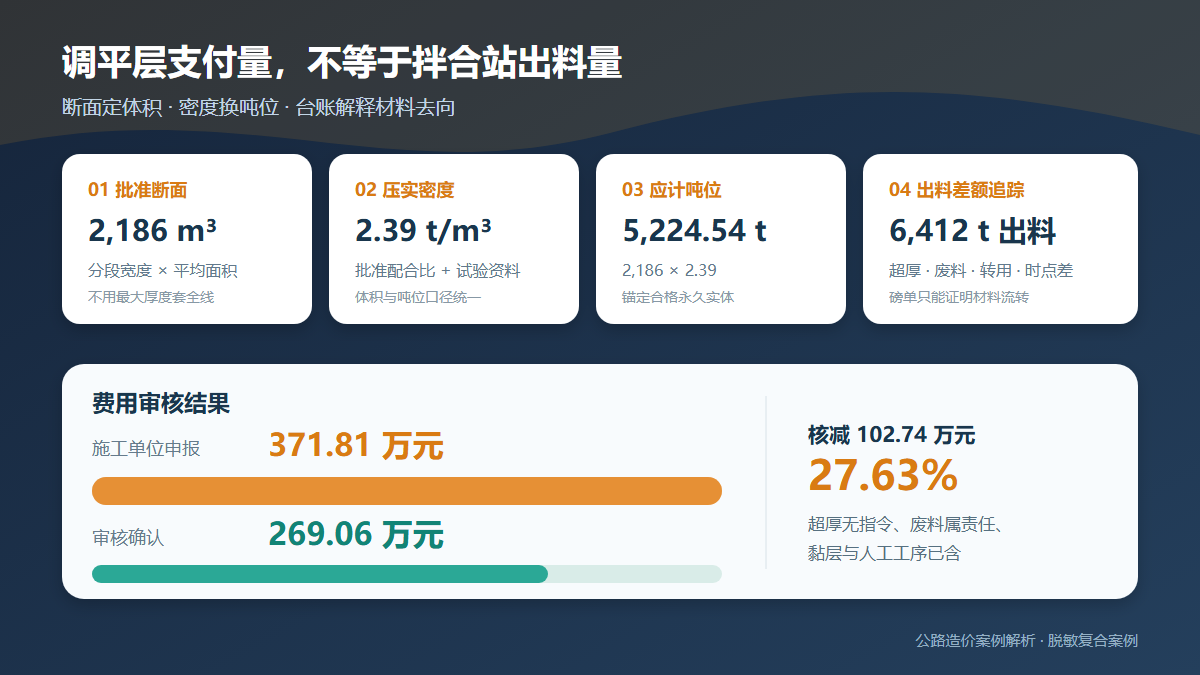Viewport: 1200px width, 675px height.
Task: Click the text 核减 102.74 万元
Action: tap(891, 435)
